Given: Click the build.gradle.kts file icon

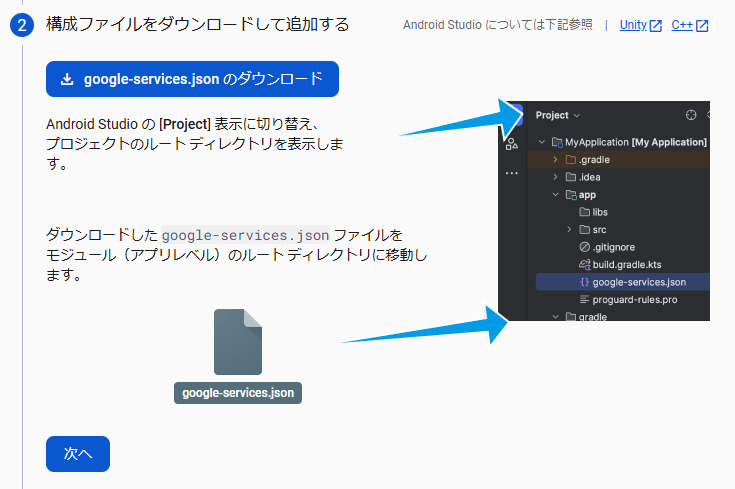Looking at the screenshot, I should coord(585,264).
